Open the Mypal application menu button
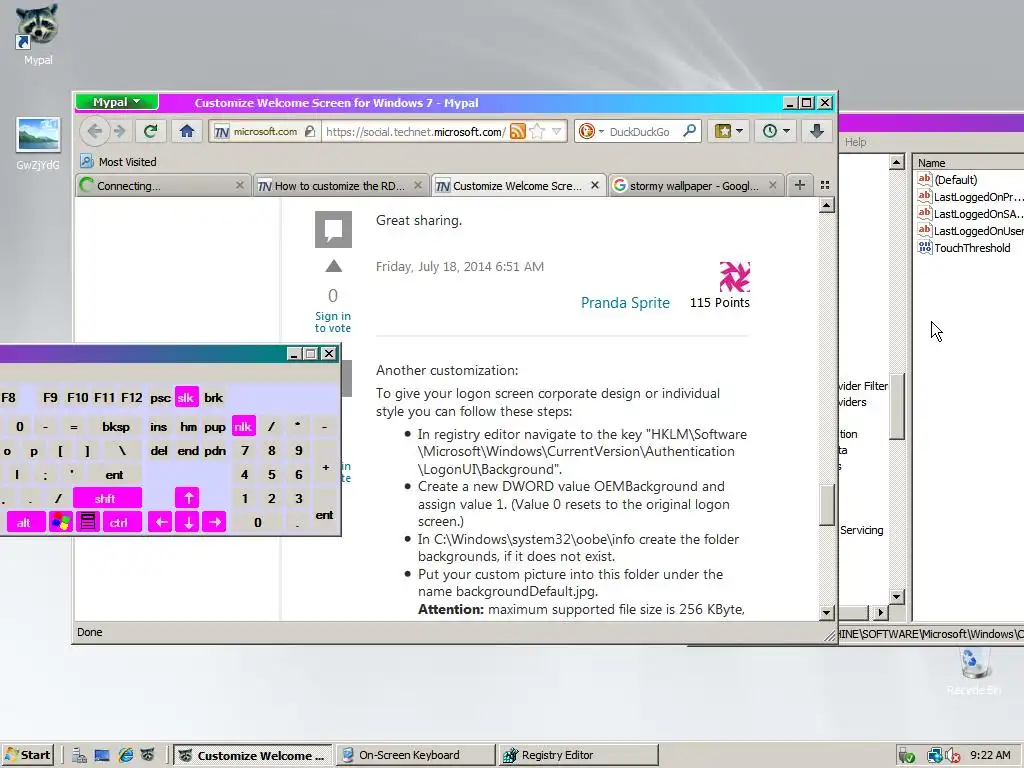 point(116,102)
